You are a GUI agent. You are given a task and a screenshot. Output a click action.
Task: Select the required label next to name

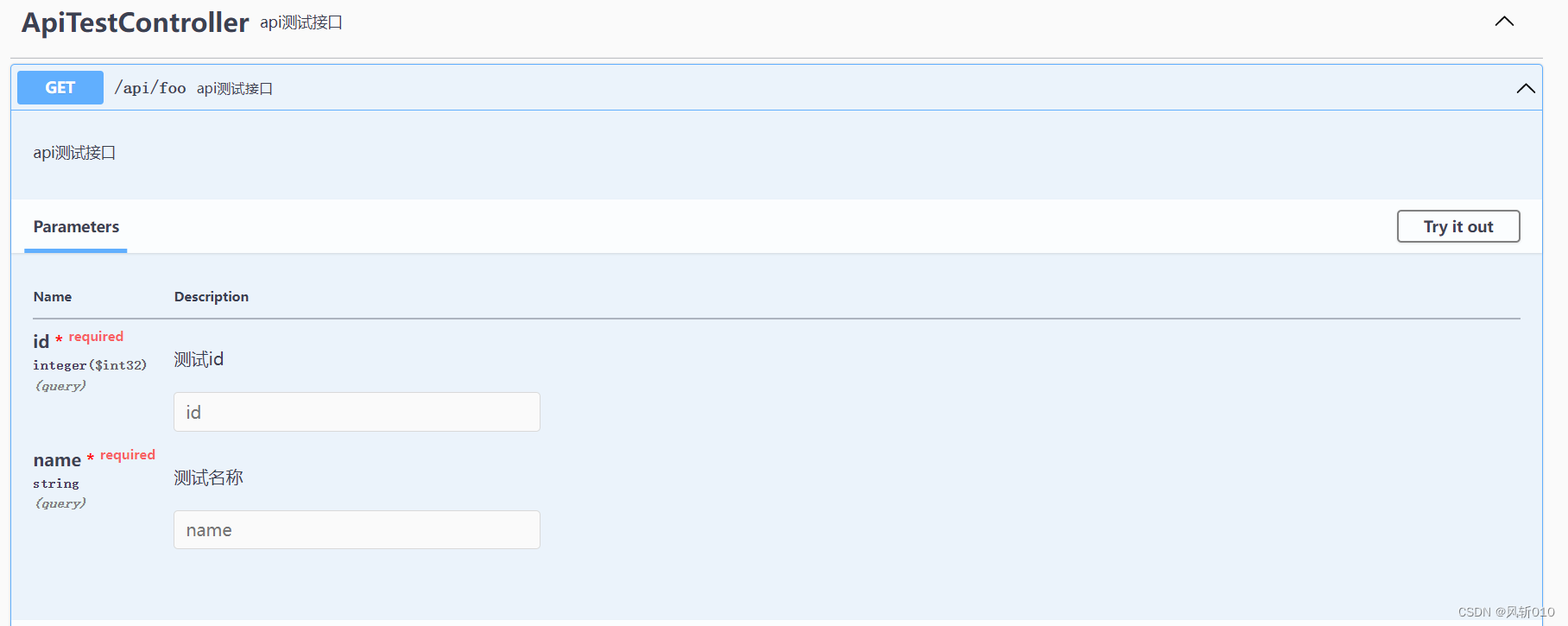127,454
